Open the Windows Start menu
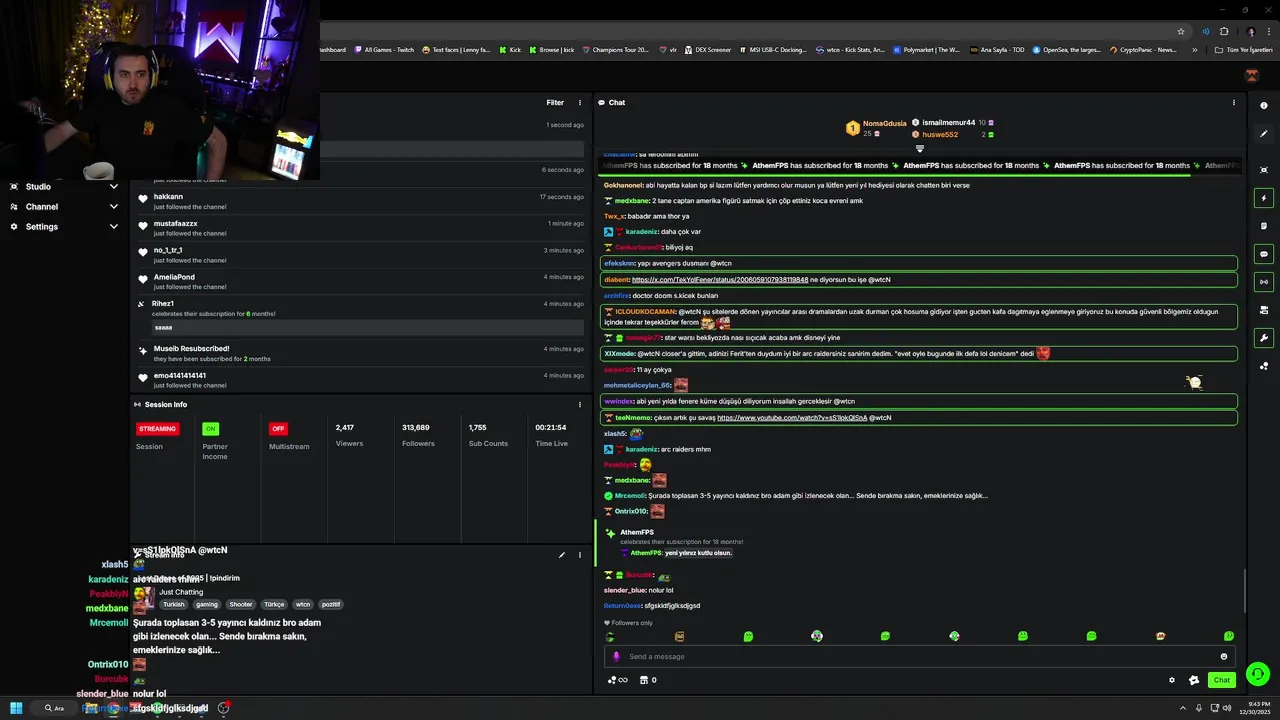The height and width of the screenshot is (720, 1280). coord(16,708)
